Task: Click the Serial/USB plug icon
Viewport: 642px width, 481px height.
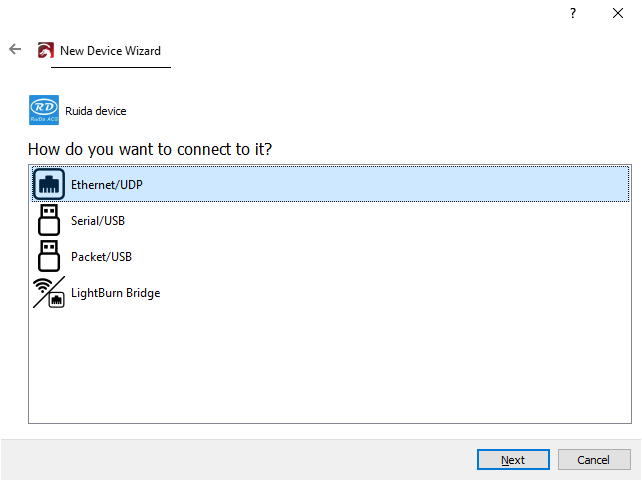Action: click(x=49, y=220)
